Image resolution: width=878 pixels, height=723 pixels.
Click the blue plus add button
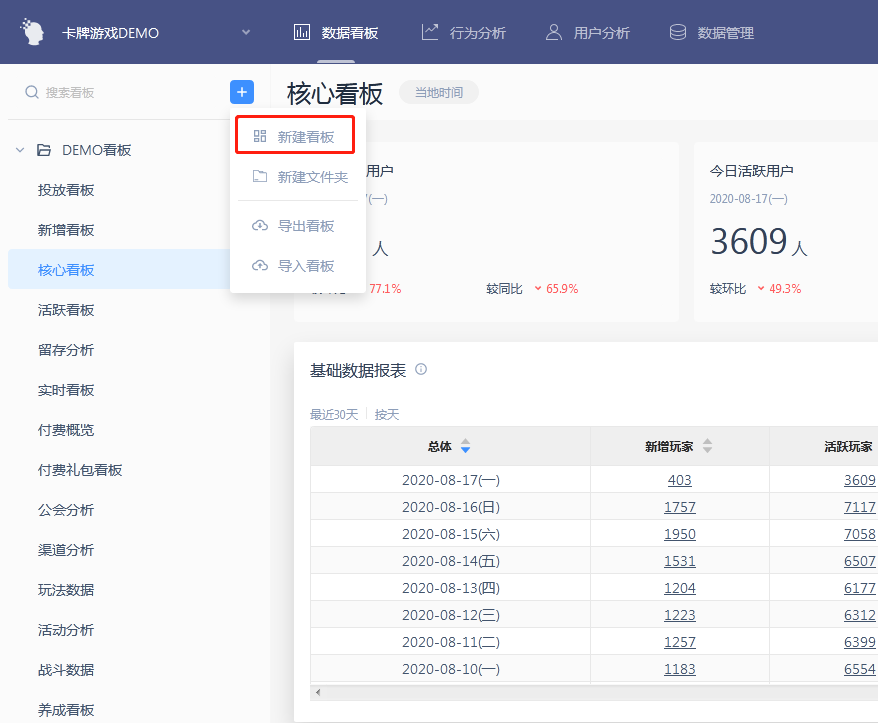pyautogui.click(x=242, y=92)
